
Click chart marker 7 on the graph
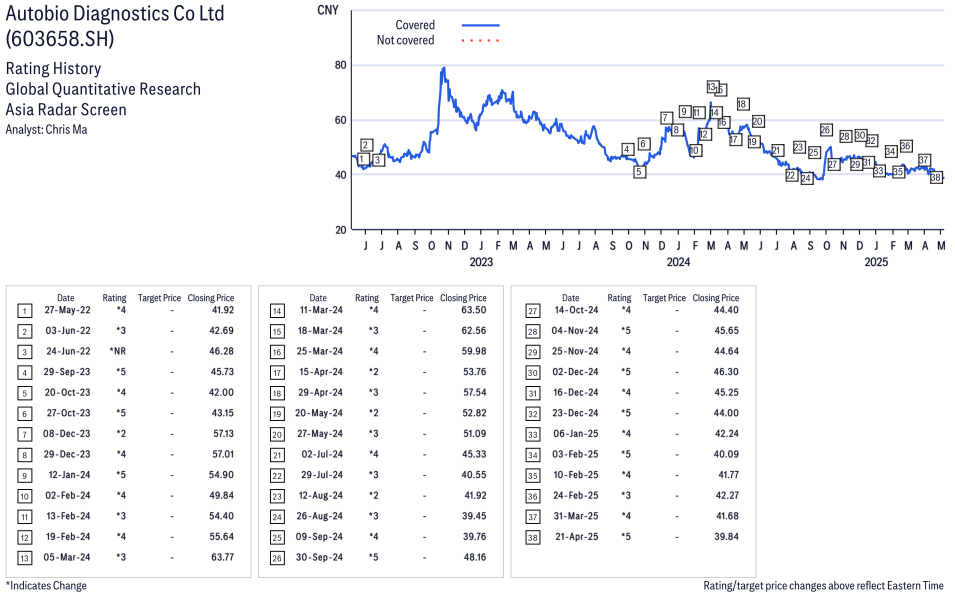coord(666,118)
